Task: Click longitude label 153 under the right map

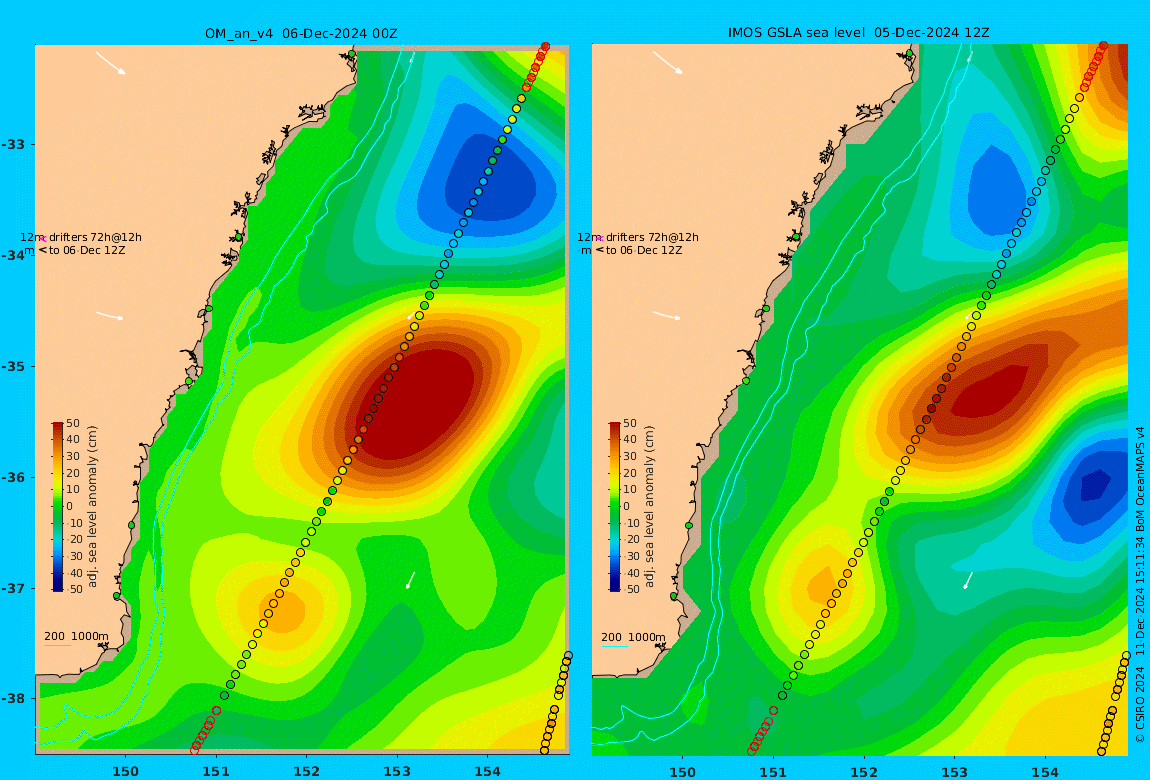Action: (x=954, y=771)
